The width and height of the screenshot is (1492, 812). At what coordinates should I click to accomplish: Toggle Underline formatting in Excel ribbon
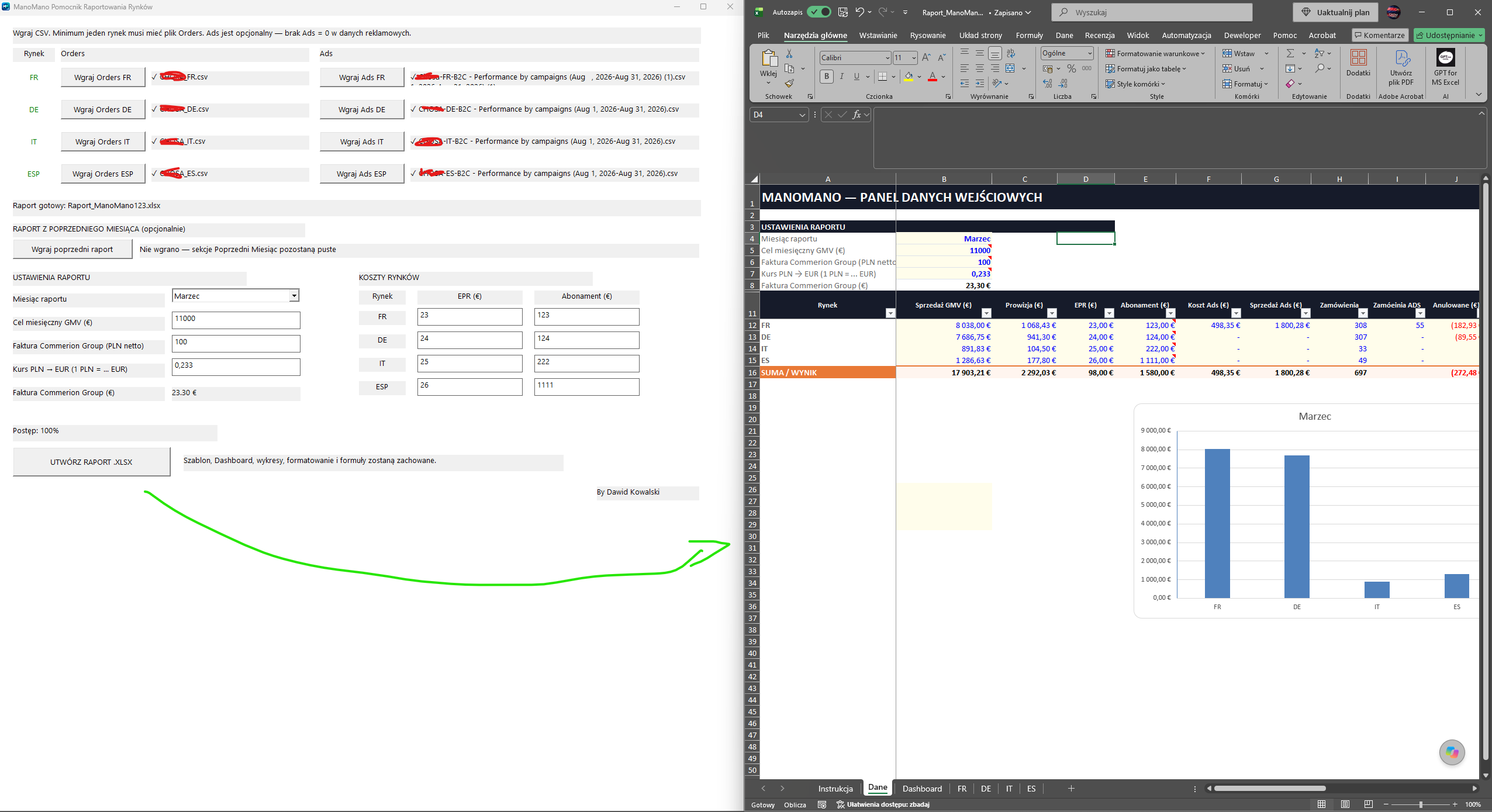coord(856,76)
